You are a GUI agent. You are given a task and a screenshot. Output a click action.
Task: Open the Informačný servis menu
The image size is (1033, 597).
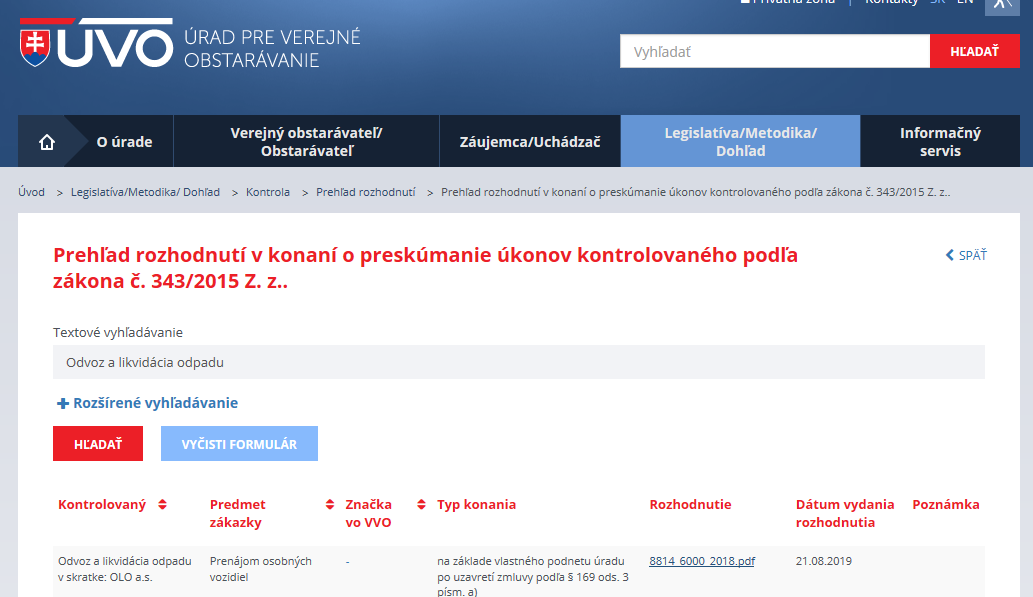pos(939,142)
